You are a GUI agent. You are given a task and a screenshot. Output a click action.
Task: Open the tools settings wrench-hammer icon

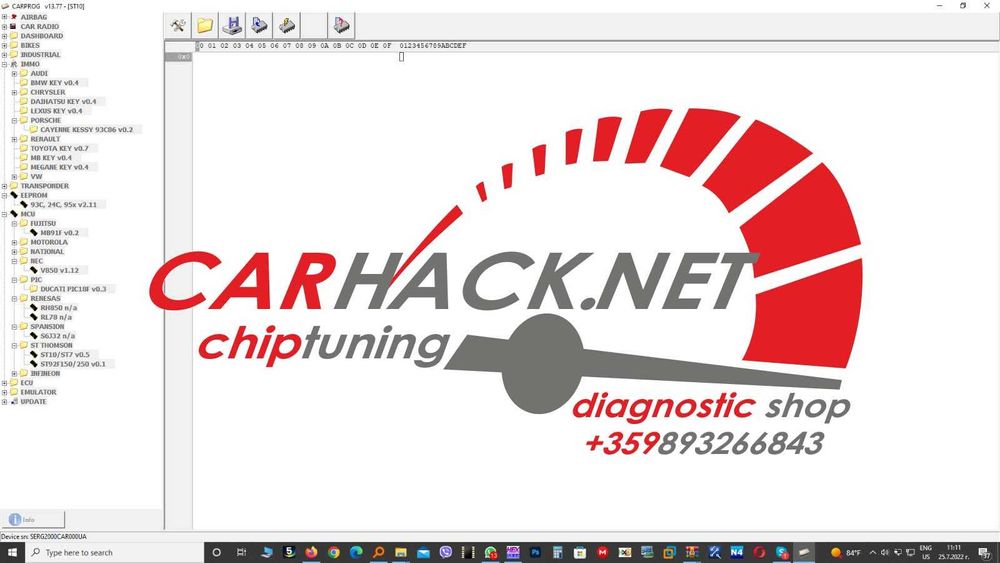(178, 26)
